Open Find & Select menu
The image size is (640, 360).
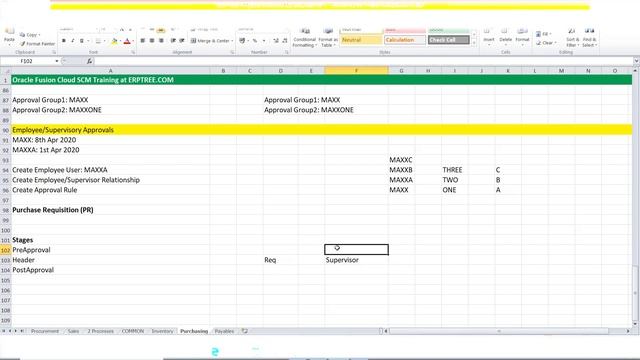coord(589,38)
